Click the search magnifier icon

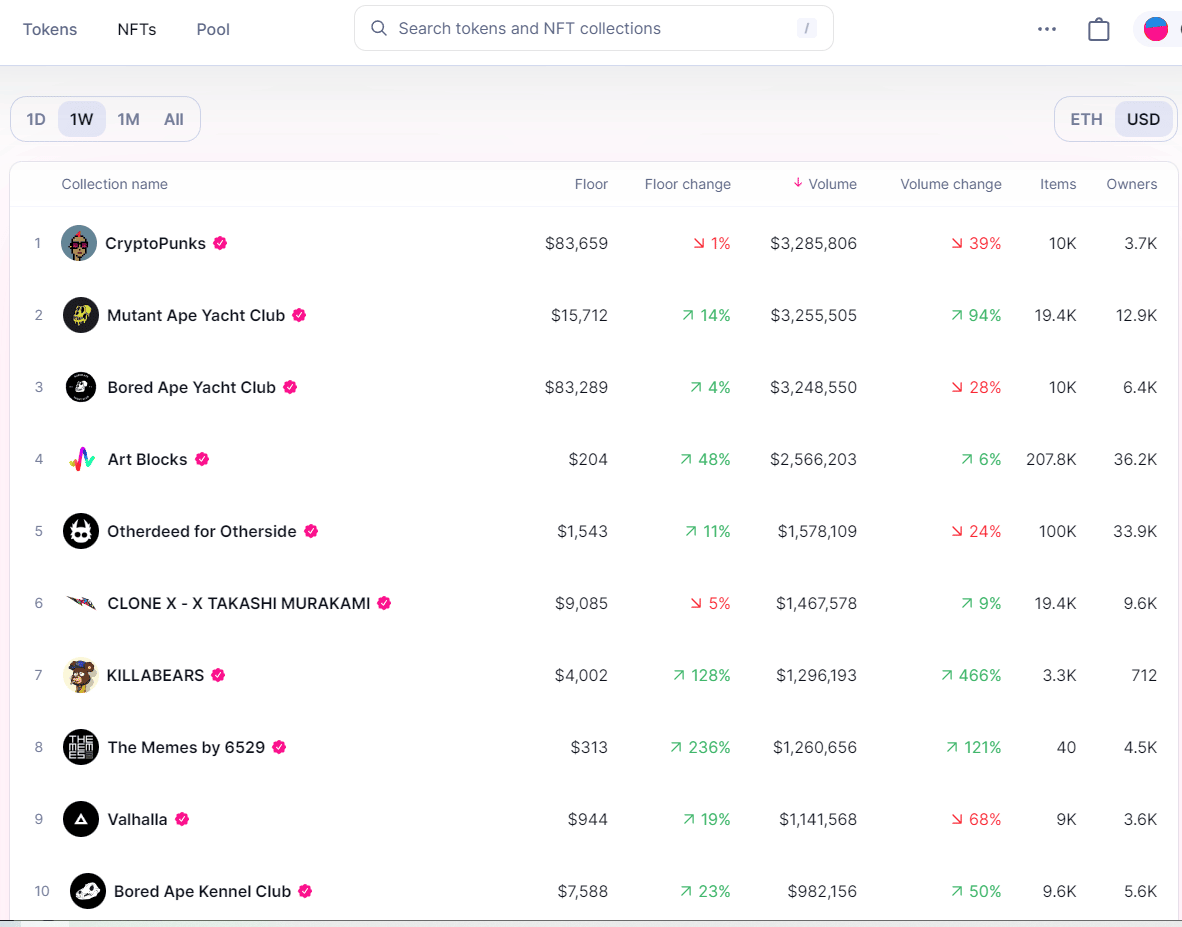point(379,29)
